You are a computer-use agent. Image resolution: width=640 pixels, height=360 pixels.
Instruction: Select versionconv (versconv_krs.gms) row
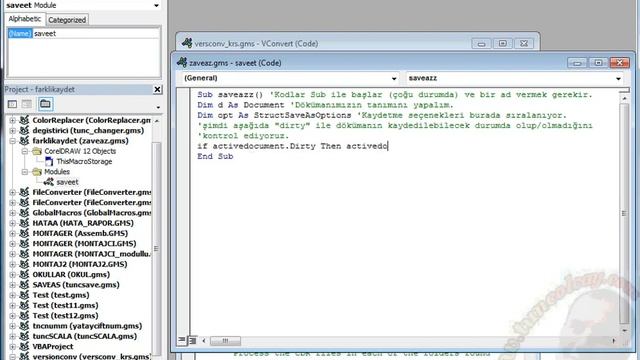tap(91, 356)
